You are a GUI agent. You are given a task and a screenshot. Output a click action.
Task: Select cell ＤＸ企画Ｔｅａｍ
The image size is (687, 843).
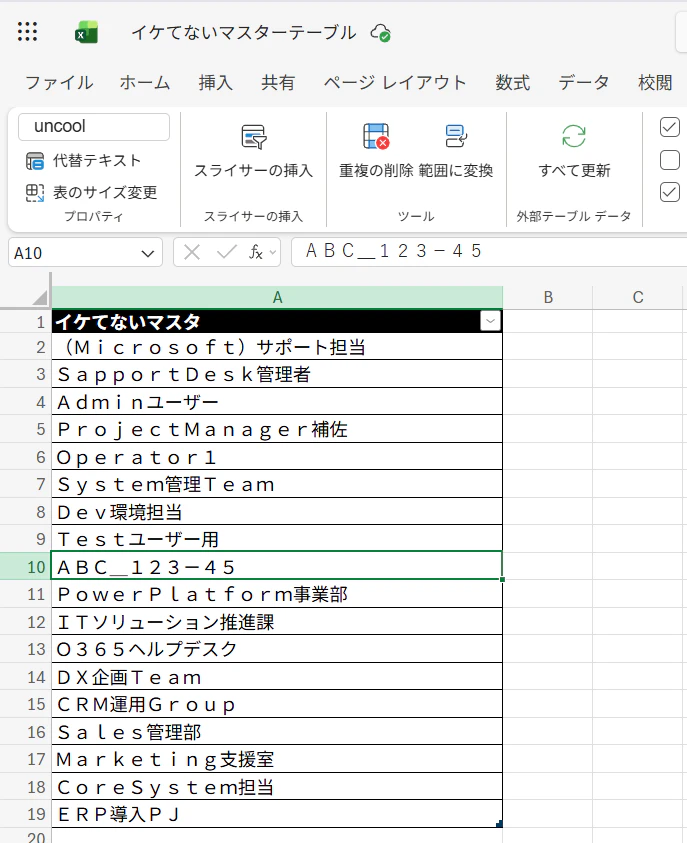click(277, 677)
